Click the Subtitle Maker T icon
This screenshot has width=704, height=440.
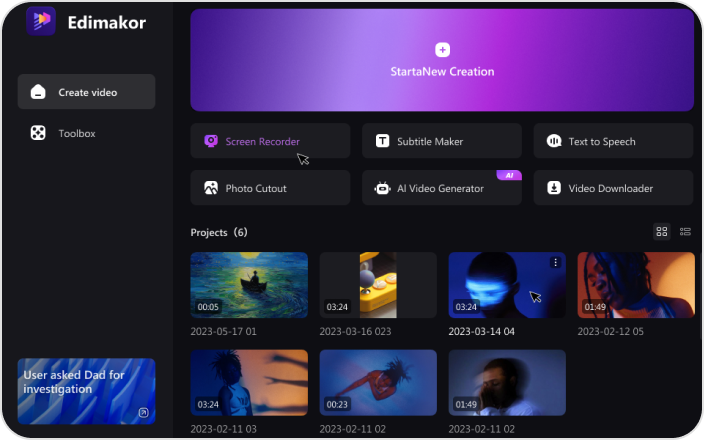(382, 141)
